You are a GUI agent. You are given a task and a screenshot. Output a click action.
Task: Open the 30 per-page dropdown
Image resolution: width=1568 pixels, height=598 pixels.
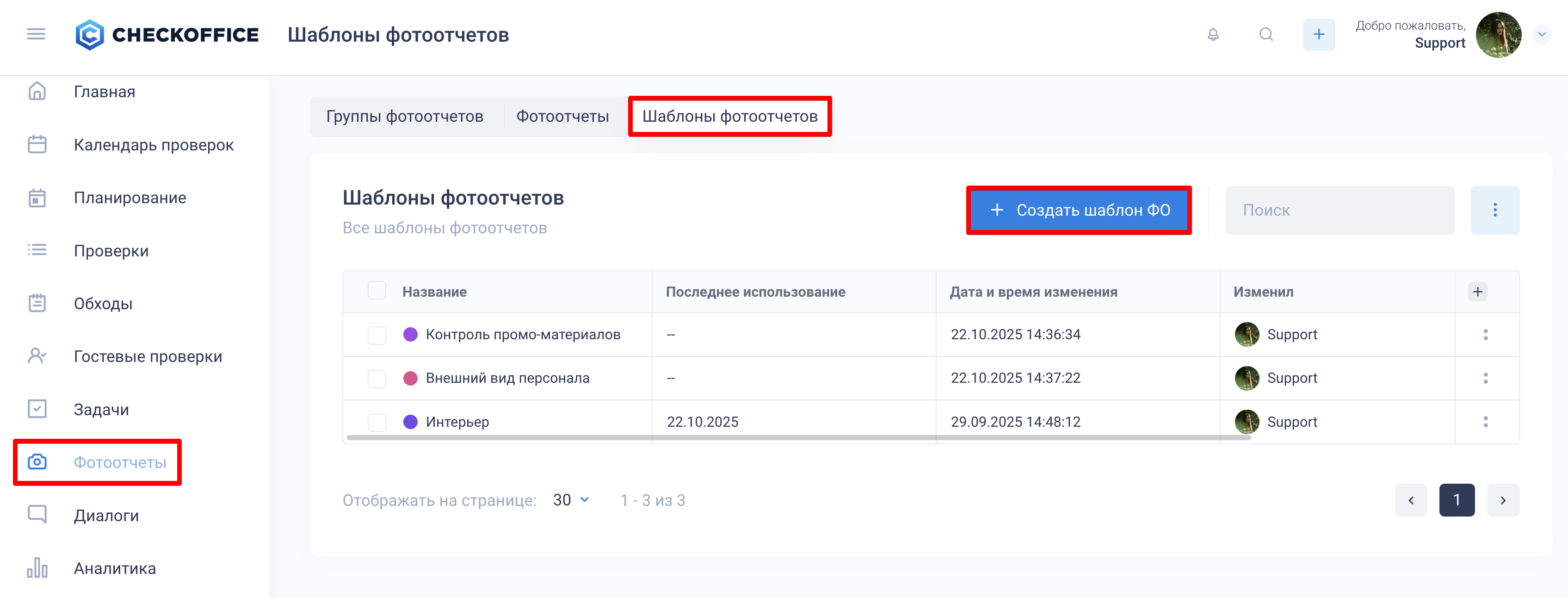pos(571,500)
